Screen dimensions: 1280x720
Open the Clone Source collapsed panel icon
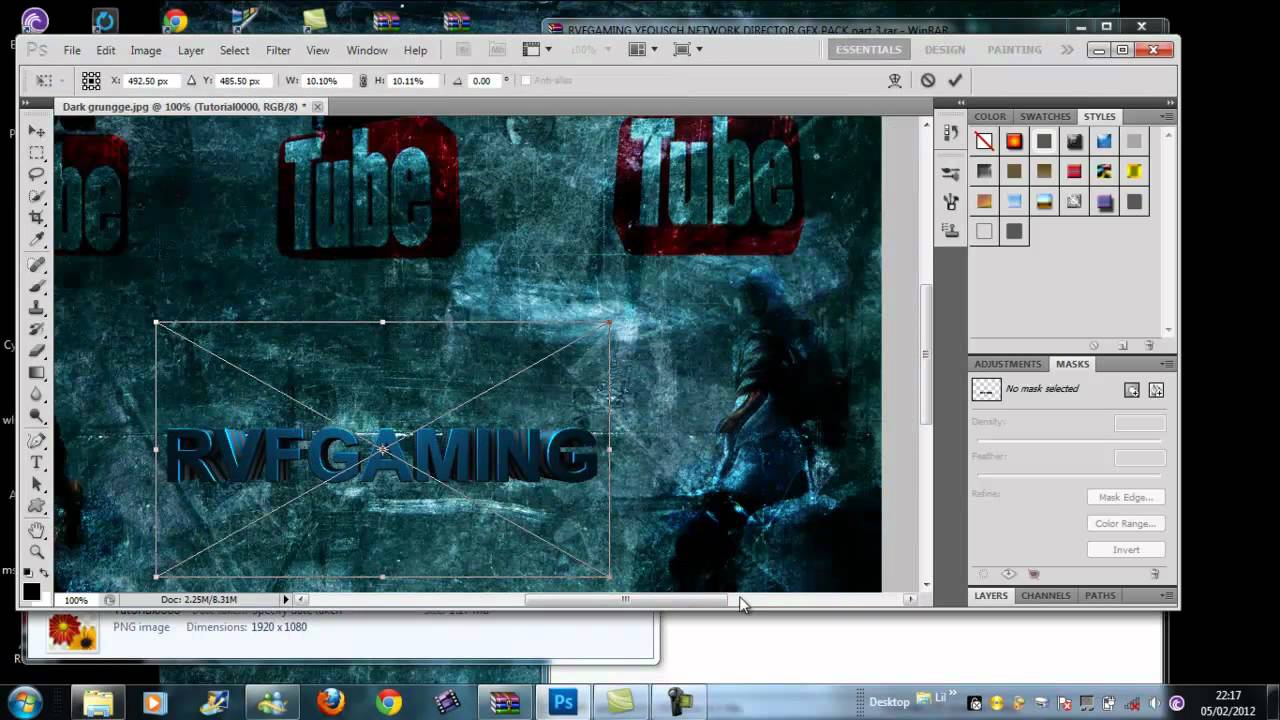coord(950,230)
